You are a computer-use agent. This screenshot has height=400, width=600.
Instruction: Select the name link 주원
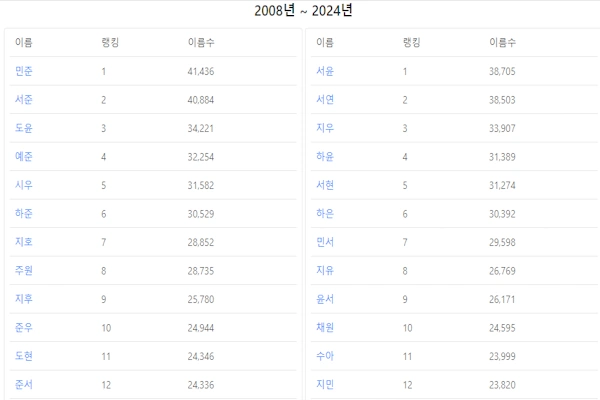[x=24, y=270]
